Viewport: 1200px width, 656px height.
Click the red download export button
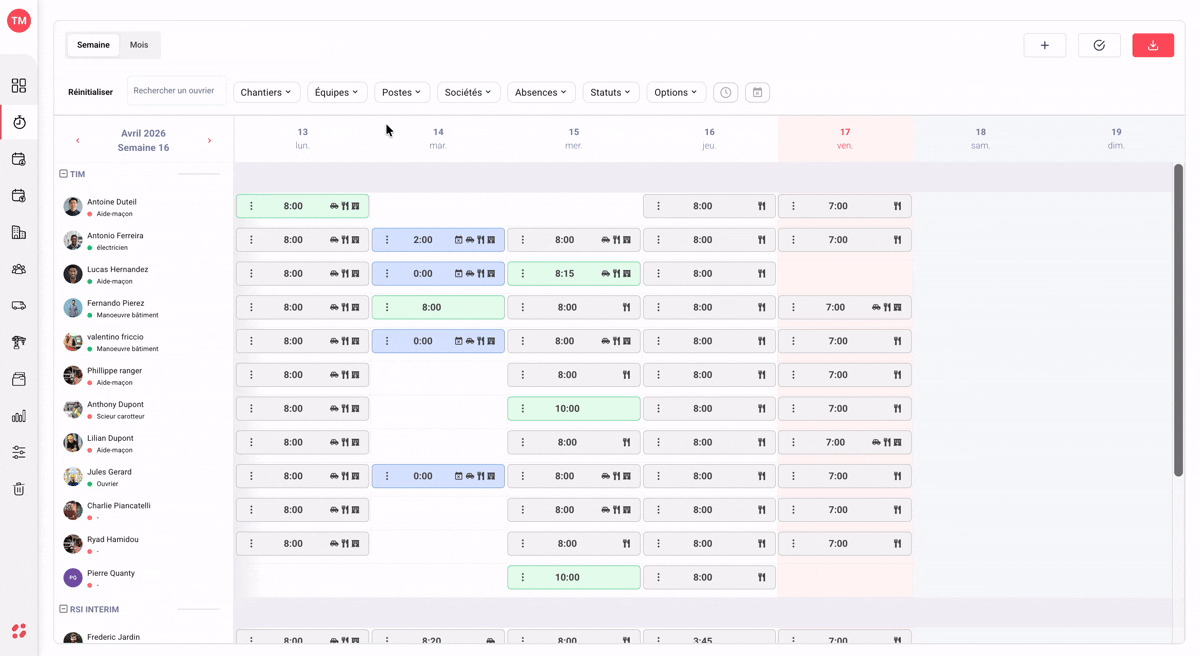click(1153, 45)
